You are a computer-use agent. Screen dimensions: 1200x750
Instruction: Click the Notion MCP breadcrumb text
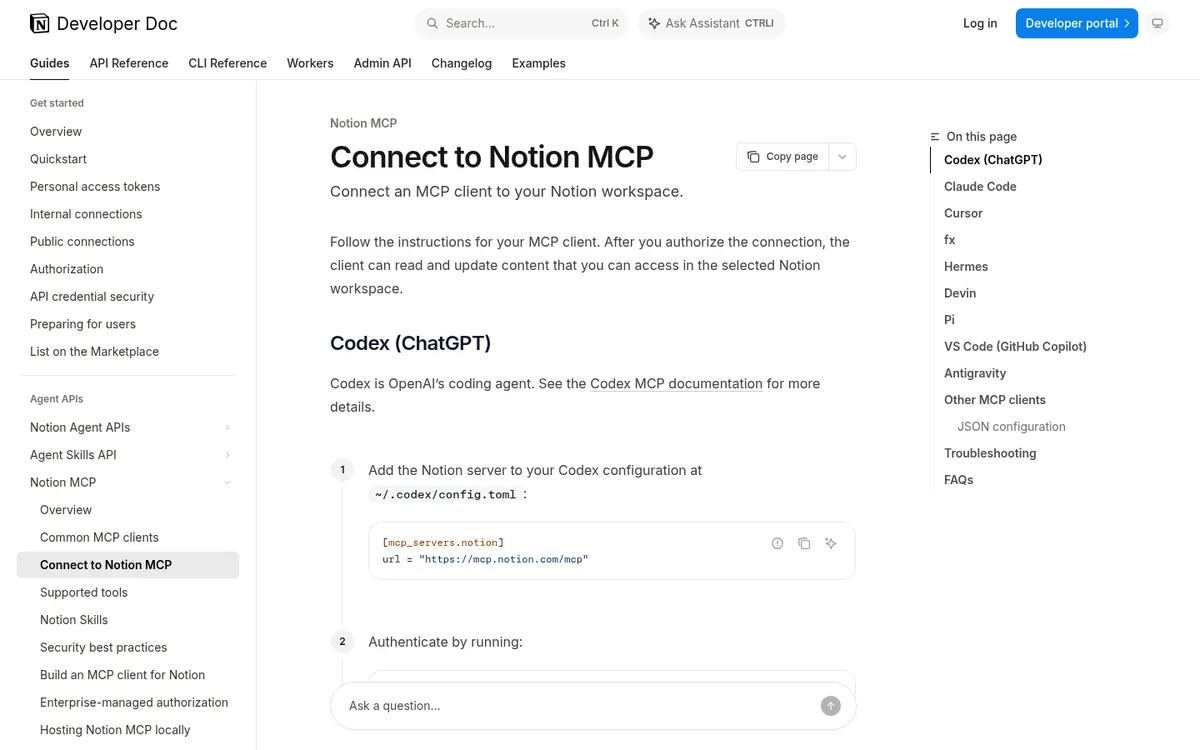(x=363, y=123)
